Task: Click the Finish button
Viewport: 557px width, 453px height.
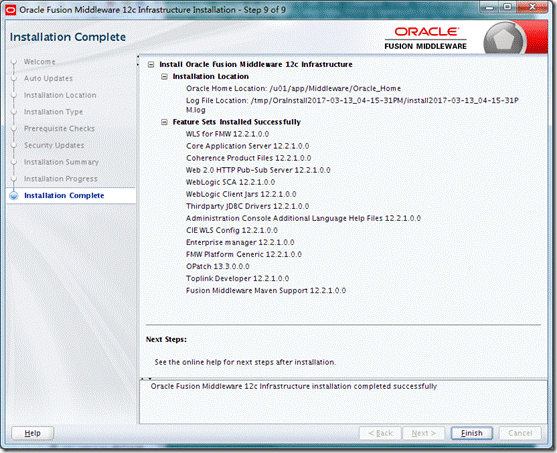Action: click(x=472, y=433)
